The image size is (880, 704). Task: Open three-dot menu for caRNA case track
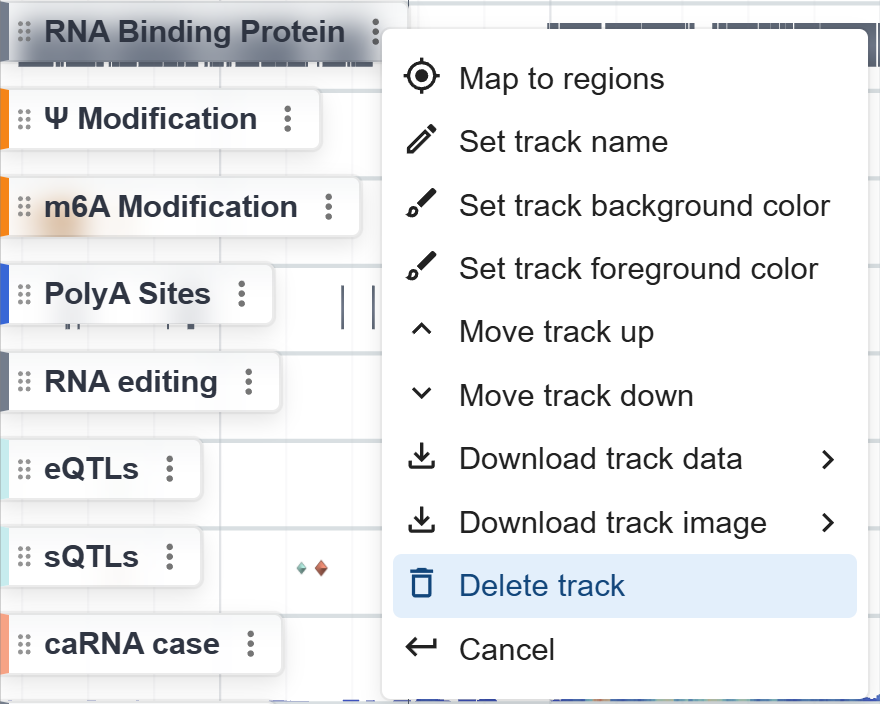pos(250,643)
